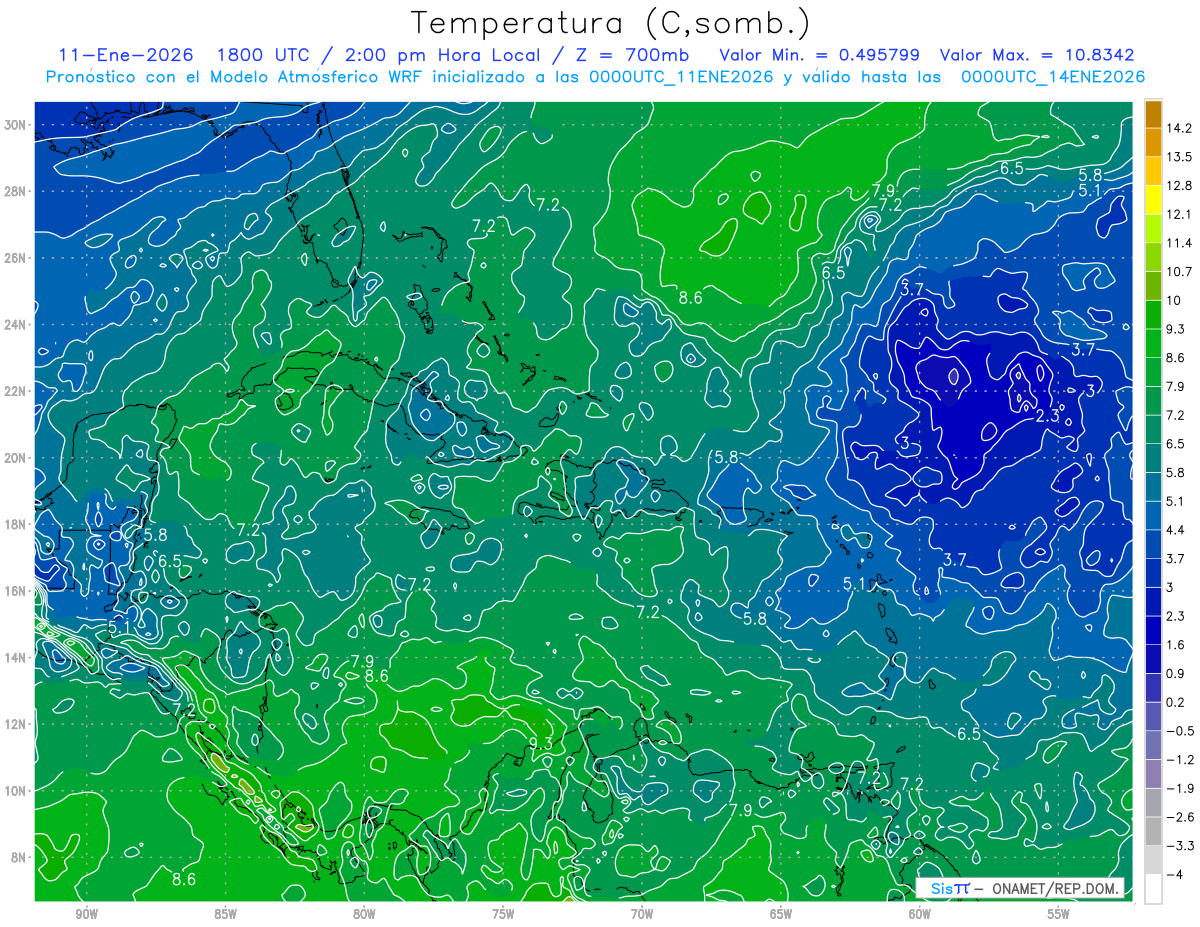Screen dimensions: 1200x927
Task: Click the gray swatch between -3.3 and -2.6
Action: 1153,831
